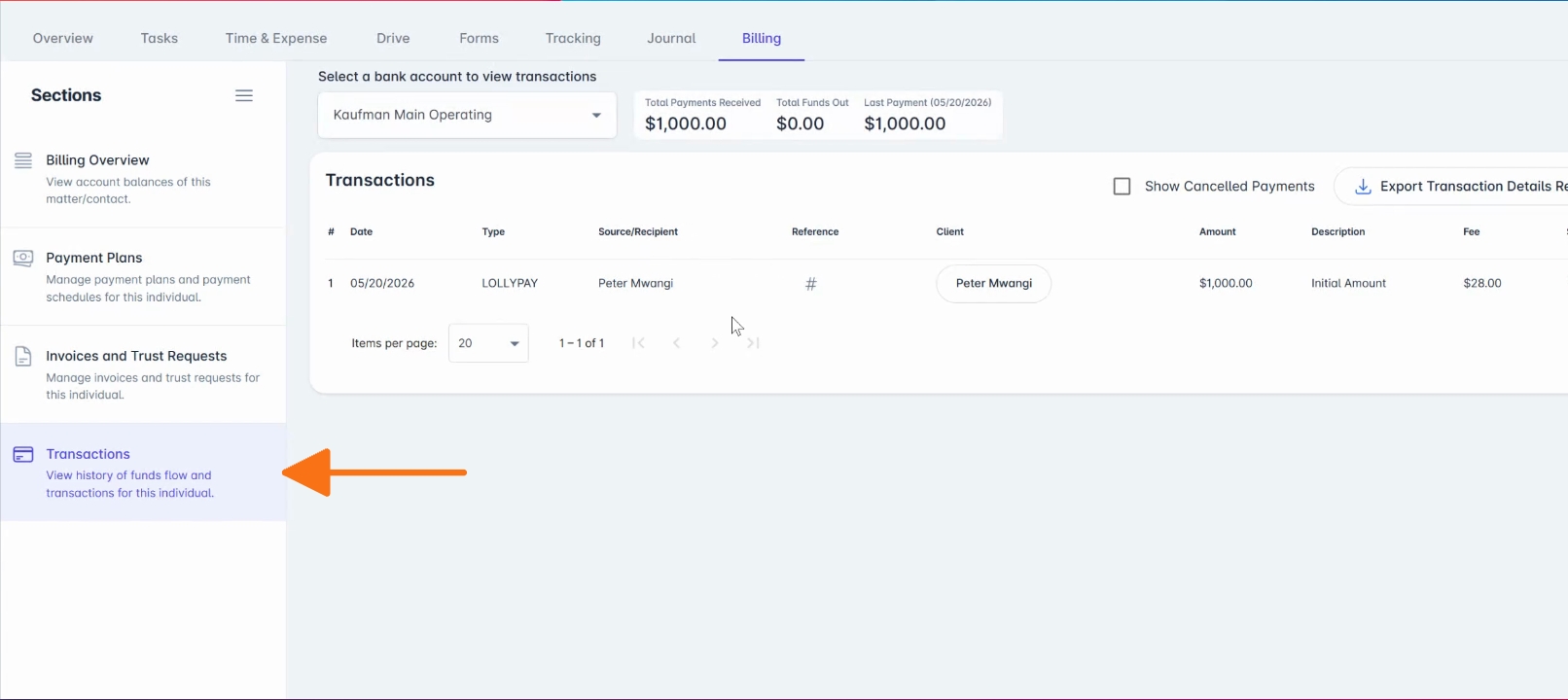The image size is (1568, 700).
Task: Open the Payment Plans section
Action: coord(143,276)
